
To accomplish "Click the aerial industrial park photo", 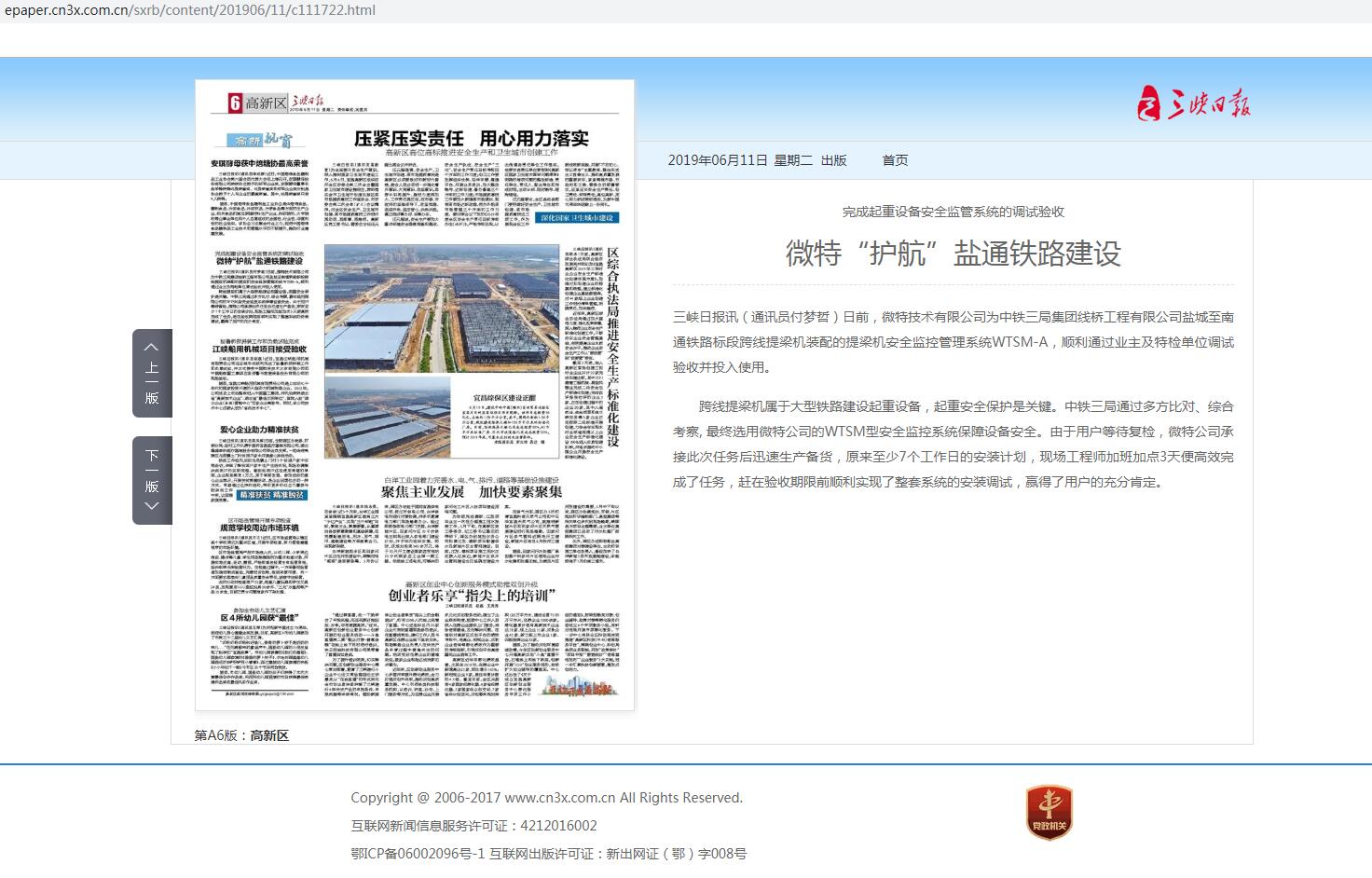I will coord(442,308).
